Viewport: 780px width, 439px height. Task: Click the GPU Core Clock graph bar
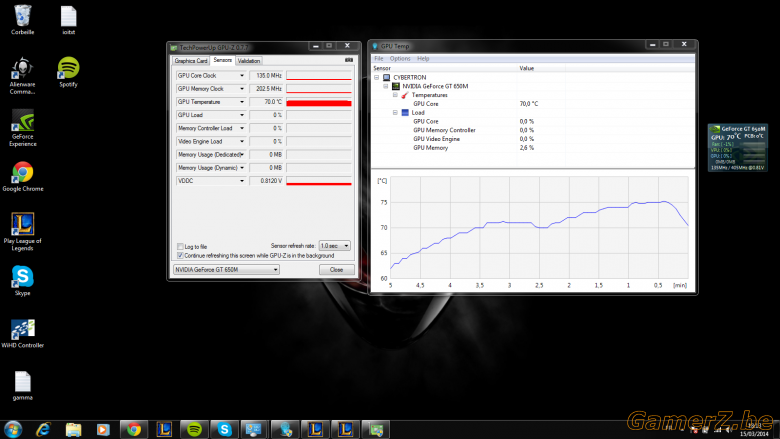pos(319,76)
